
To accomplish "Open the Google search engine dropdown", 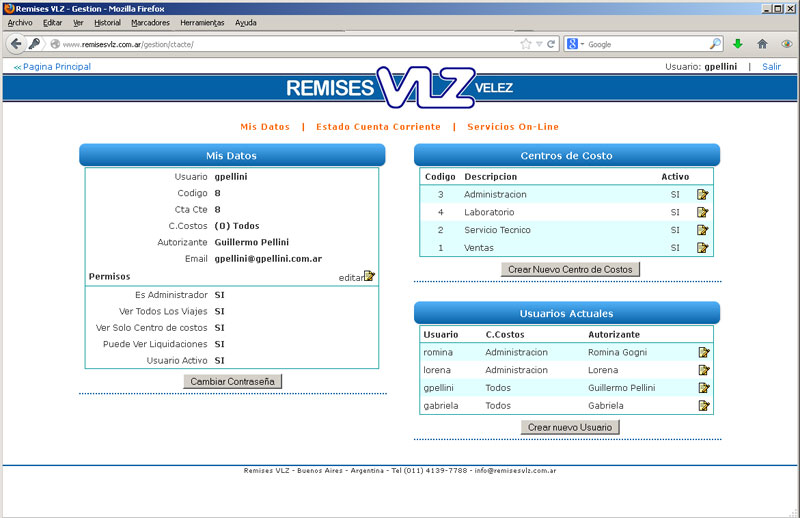I will point(576,44).
